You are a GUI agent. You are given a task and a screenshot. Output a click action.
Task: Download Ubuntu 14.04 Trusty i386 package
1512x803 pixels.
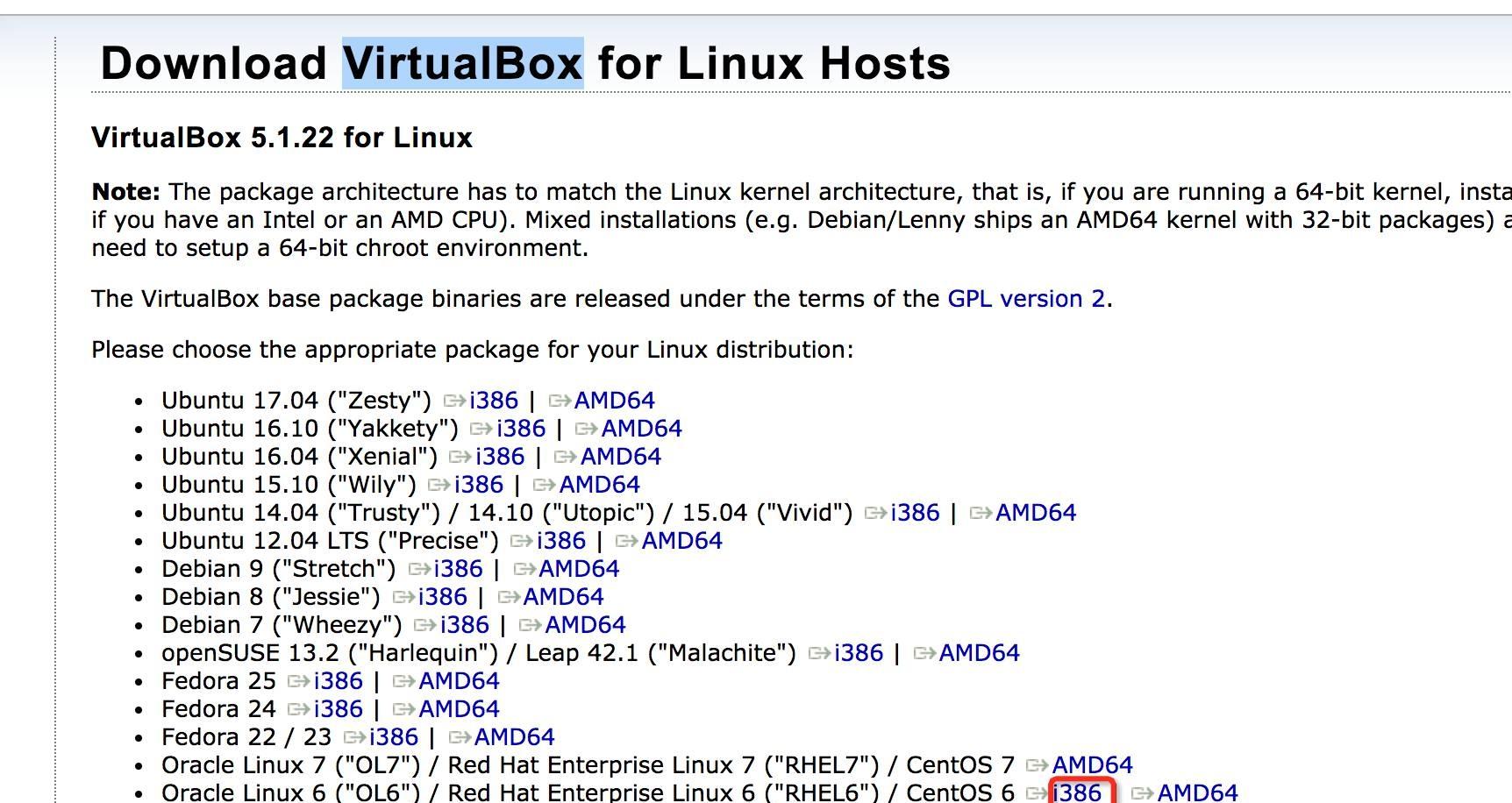(x=916, y=513)
